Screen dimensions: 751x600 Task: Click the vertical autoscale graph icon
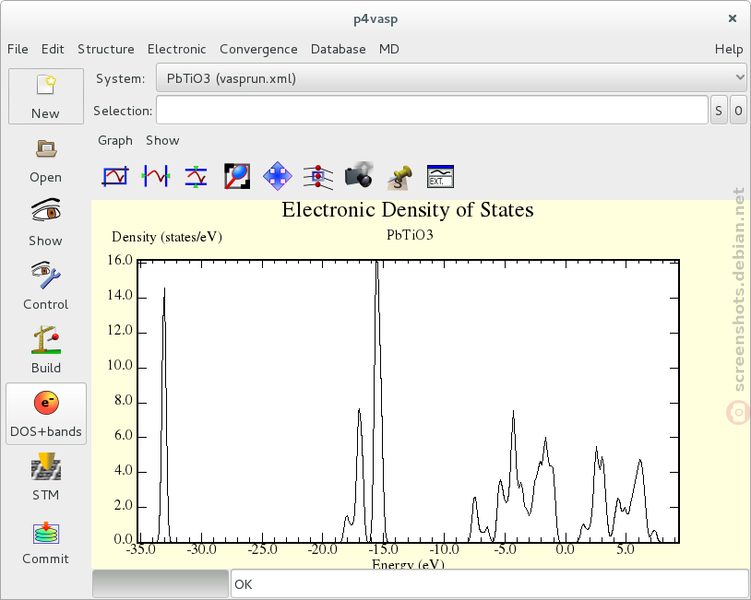pos(196,176)
